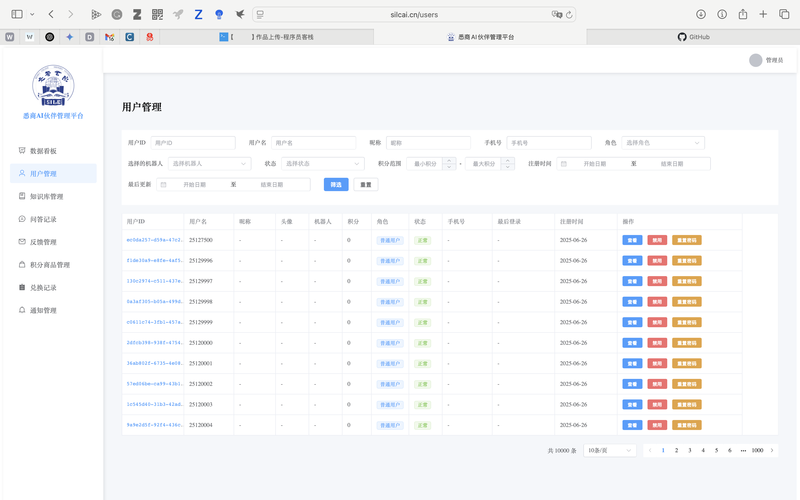Click 禁用 for user 25129996
Screen dimensions: 800x500
(657, 261)
